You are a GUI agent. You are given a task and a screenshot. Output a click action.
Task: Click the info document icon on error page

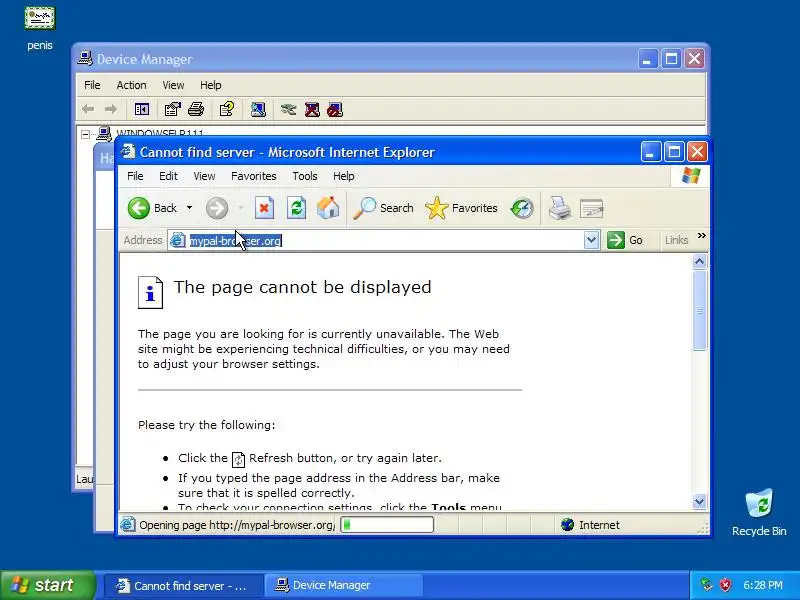pyautogui.click(x=151, y=292)
